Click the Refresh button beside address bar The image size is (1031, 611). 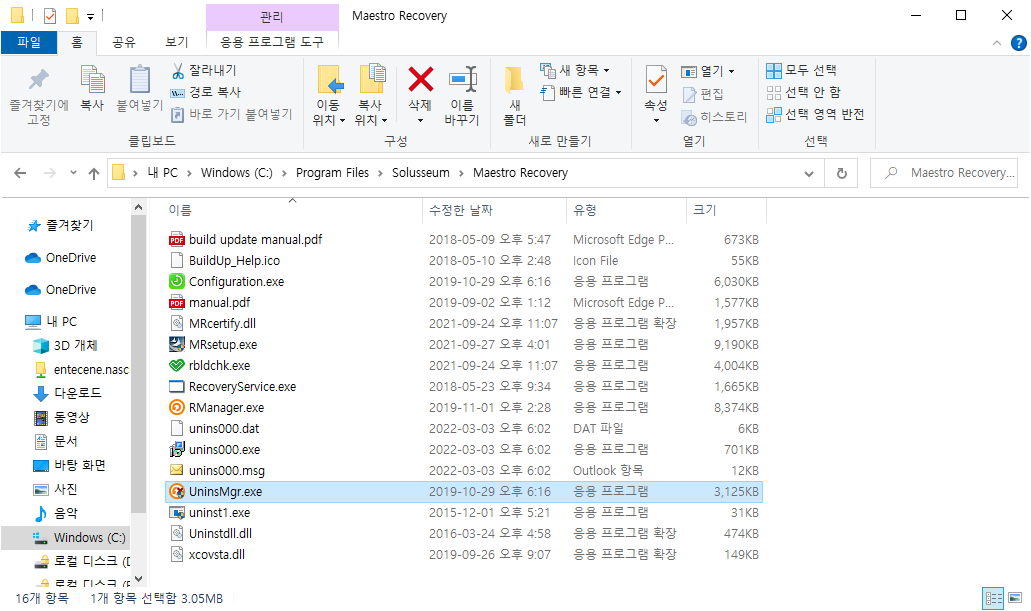click(842, 174)
